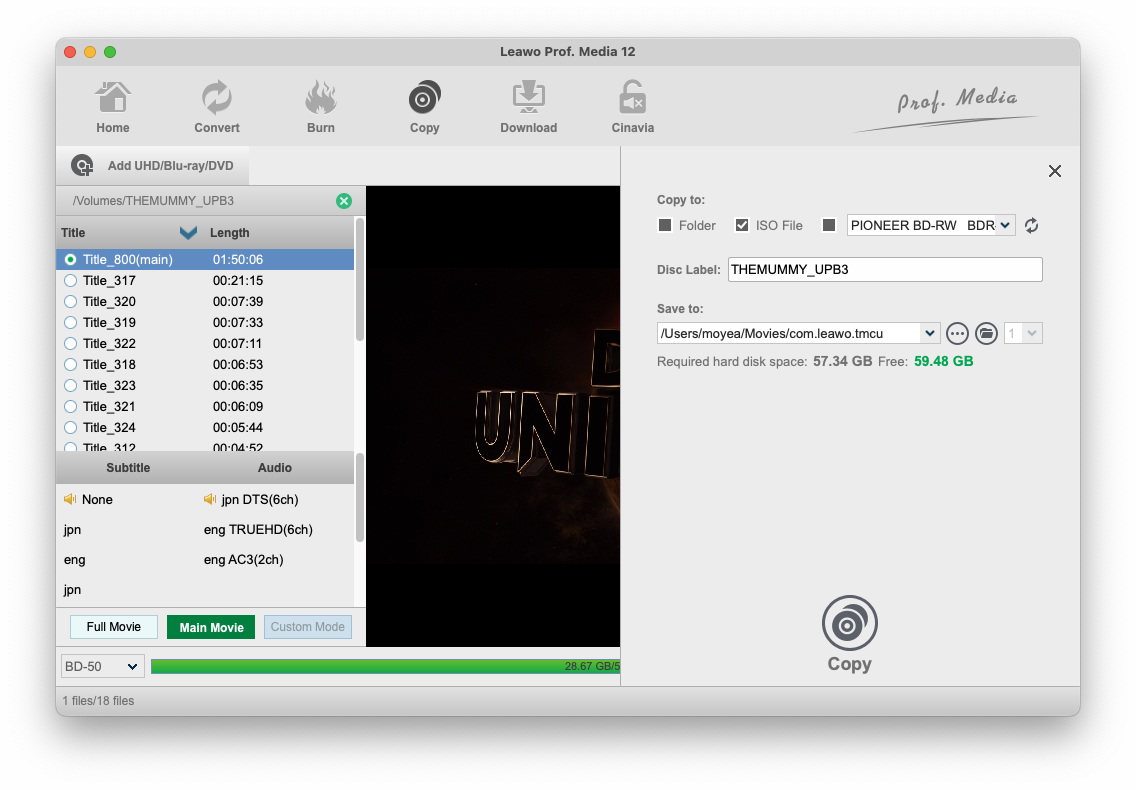The width and height of the screenshot is (1136, 790).
Task: Switch to the Convert module
Action: click(x=217, y=107)
